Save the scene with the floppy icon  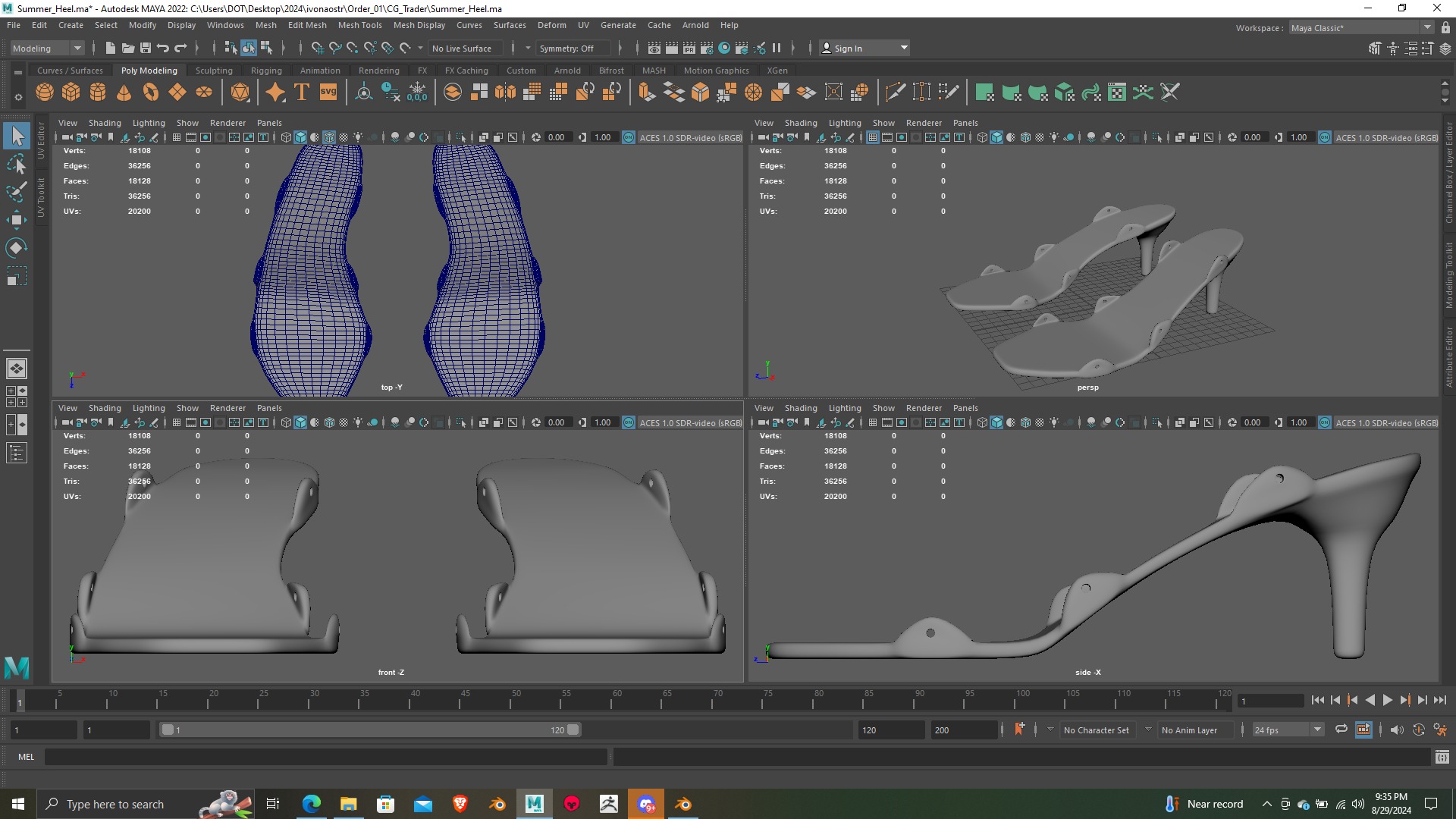point(146,48)
